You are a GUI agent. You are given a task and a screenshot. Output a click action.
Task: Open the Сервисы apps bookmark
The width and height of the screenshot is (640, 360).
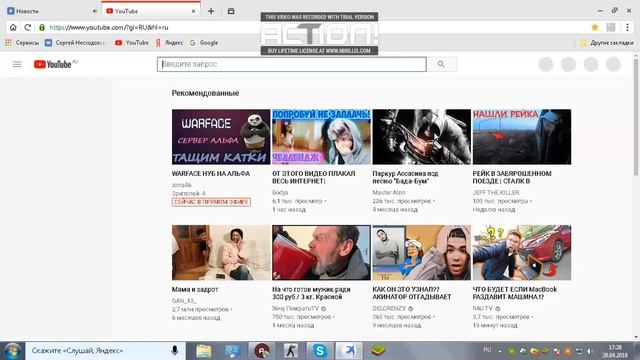coord(22,42)
